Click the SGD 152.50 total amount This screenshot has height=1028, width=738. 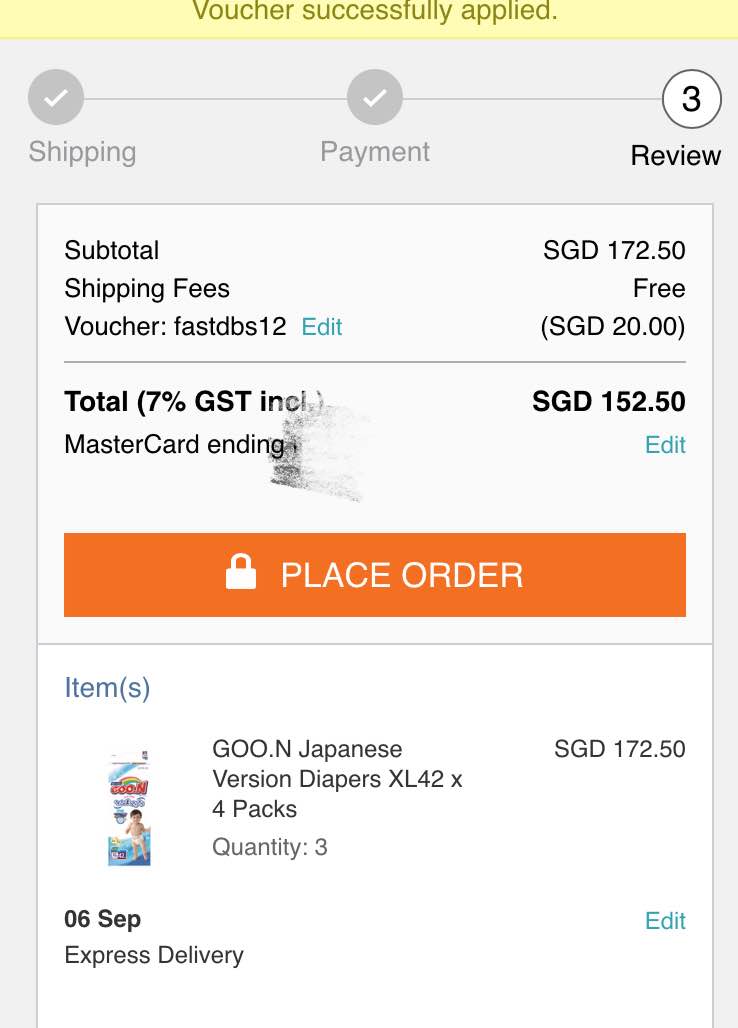pyautogui.click(x=609, y=402)
